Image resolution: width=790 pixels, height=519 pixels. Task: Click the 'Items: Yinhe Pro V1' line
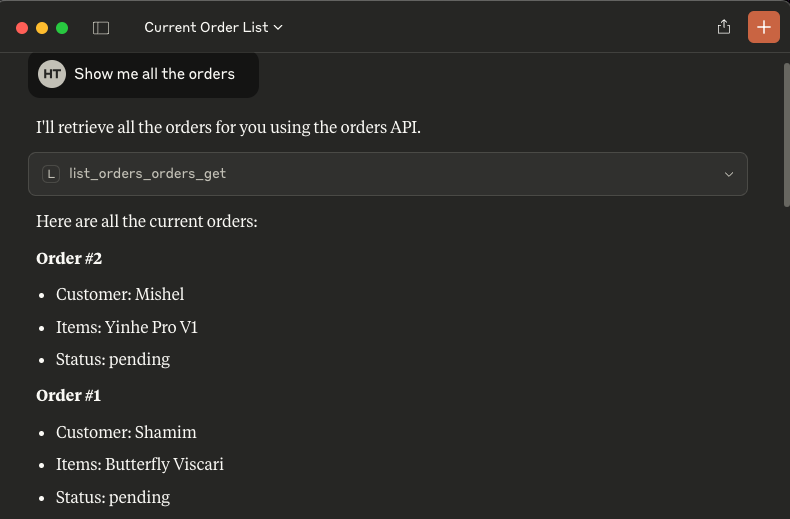click(126, 327)
